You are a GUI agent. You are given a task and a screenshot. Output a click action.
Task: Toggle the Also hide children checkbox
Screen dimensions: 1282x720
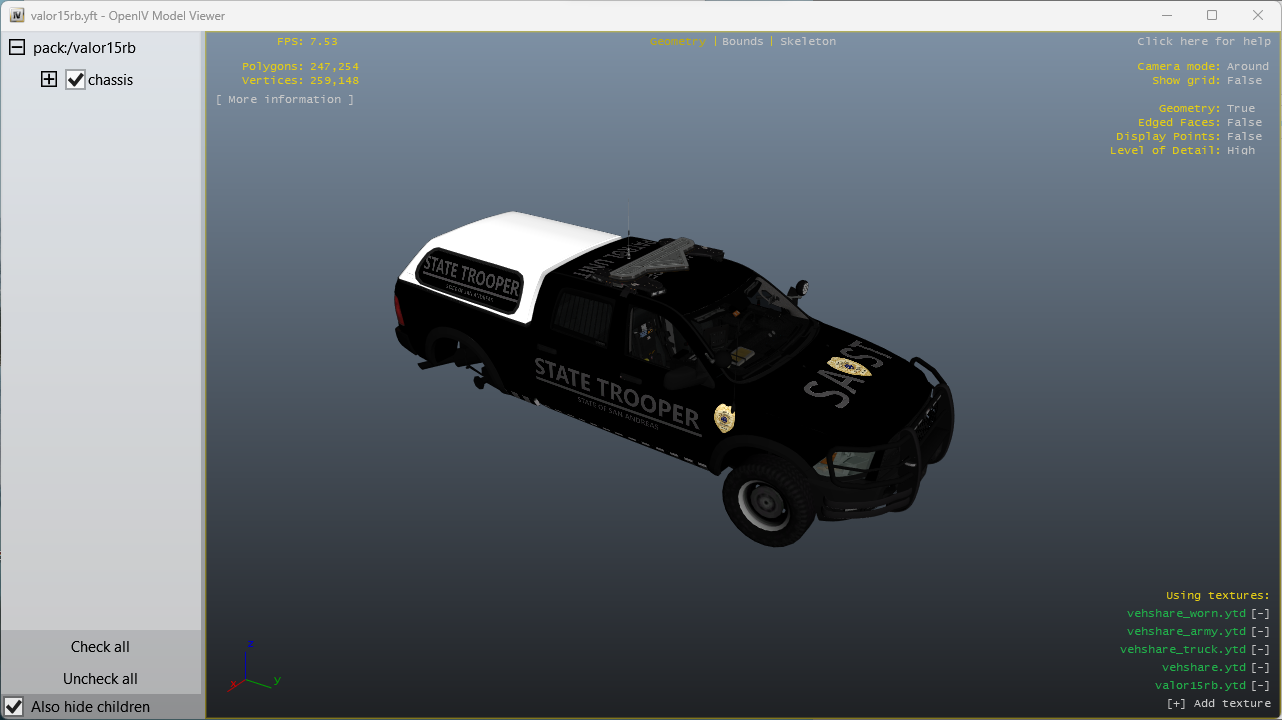pyautogui.click(x=14, y=707)
